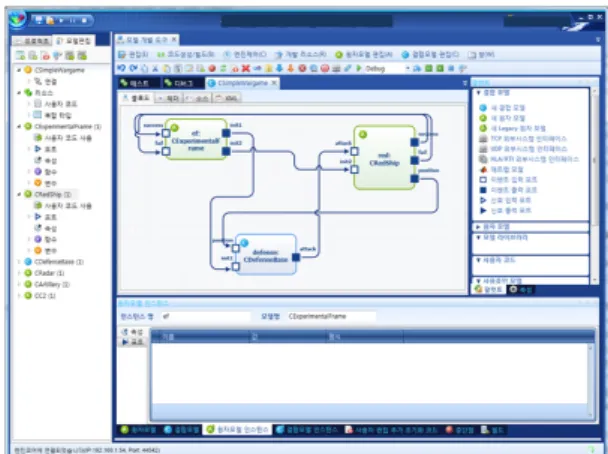The height and width of the screenshot is (454, 608).
Task: Click the red ball icon in toolbar
Action: pos(212,69)
